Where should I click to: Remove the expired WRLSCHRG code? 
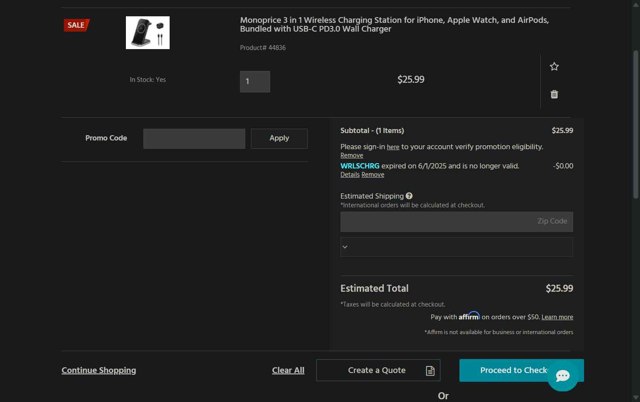click(x=373, y=175)
